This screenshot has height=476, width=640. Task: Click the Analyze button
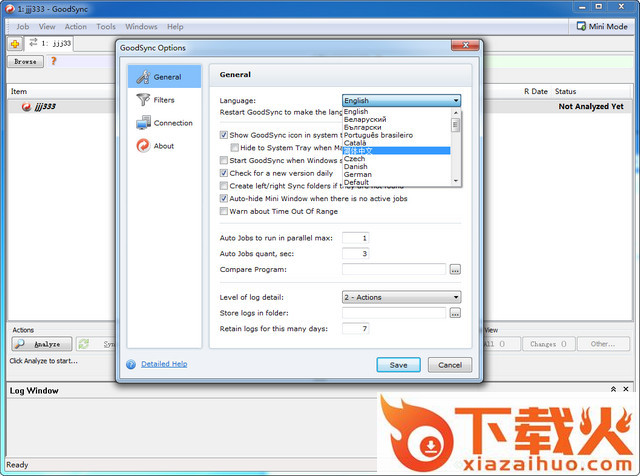(x=42, y=344)
